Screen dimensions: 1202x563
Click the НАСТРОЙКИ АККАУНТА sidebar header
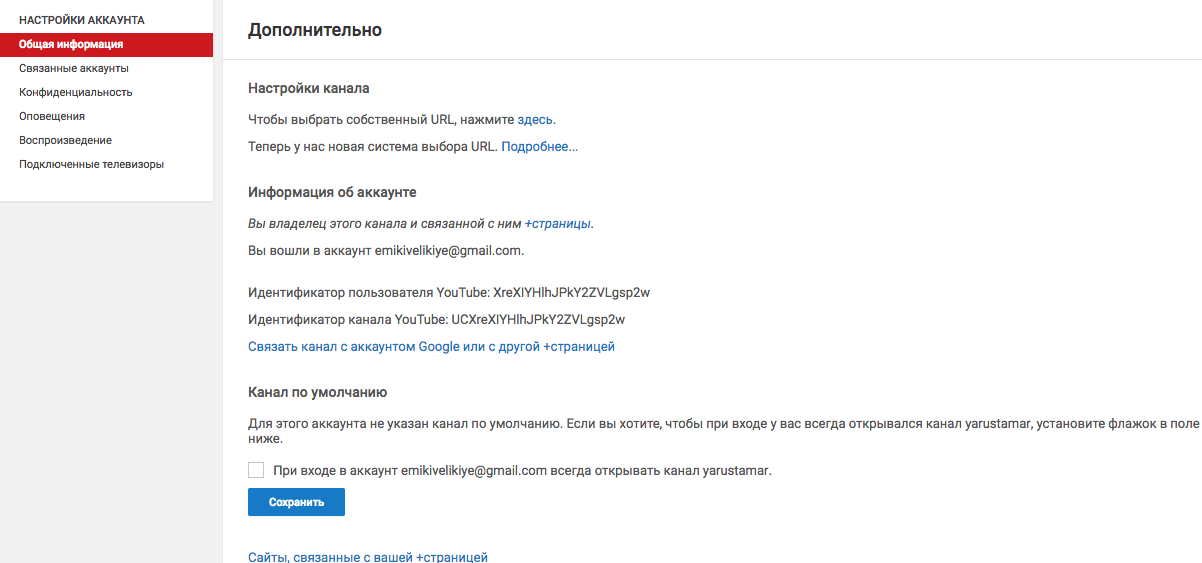(x=82, y=20)
